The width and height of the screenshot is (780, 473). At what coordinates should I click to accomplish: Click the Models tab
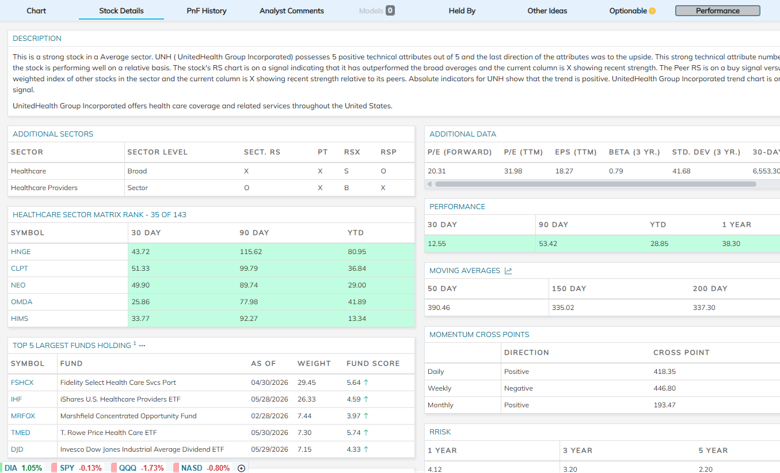(371, 10)
